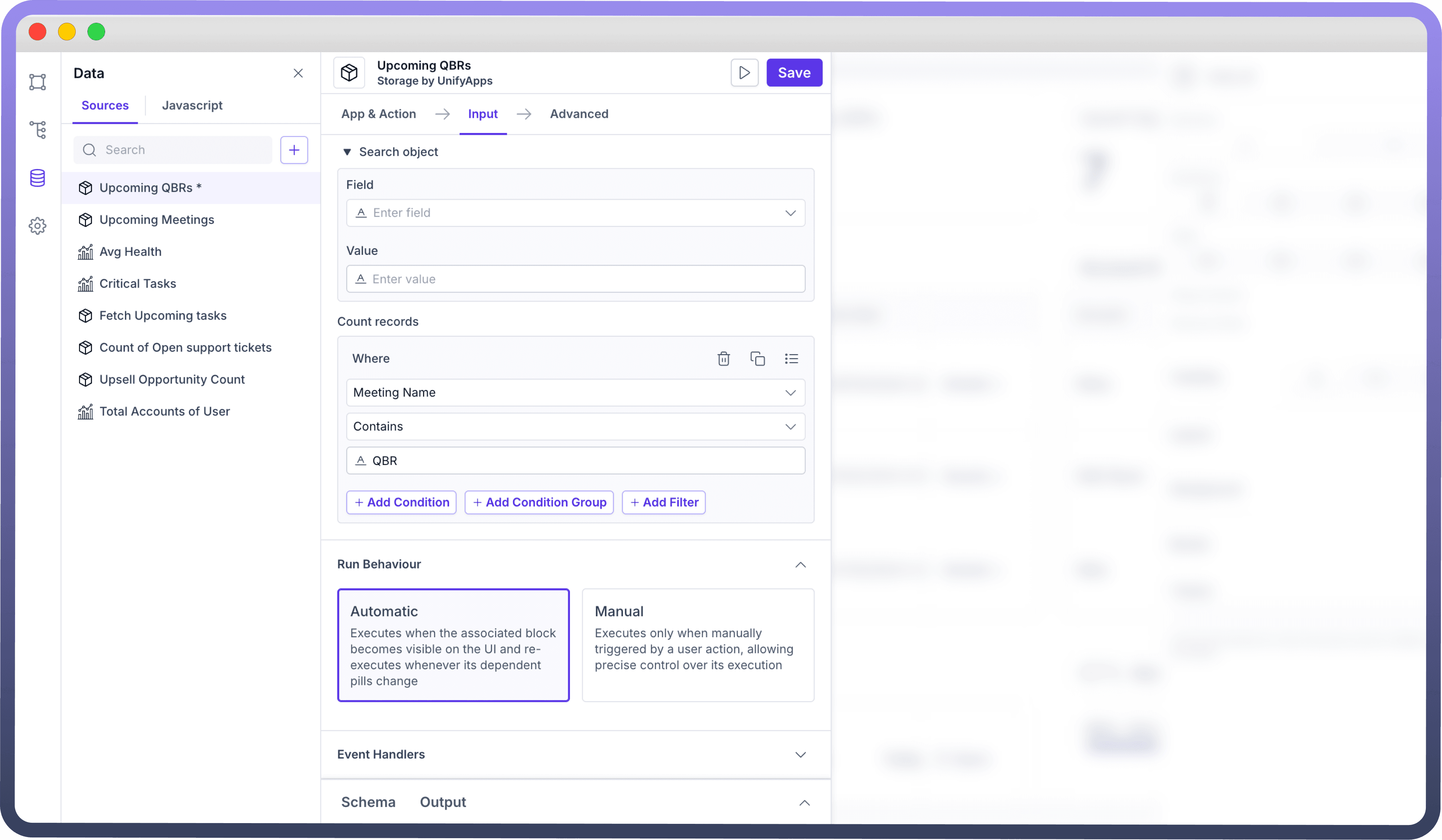Open the data sources database icon
Screen dimensions: 1442x840
pos(37,178)
